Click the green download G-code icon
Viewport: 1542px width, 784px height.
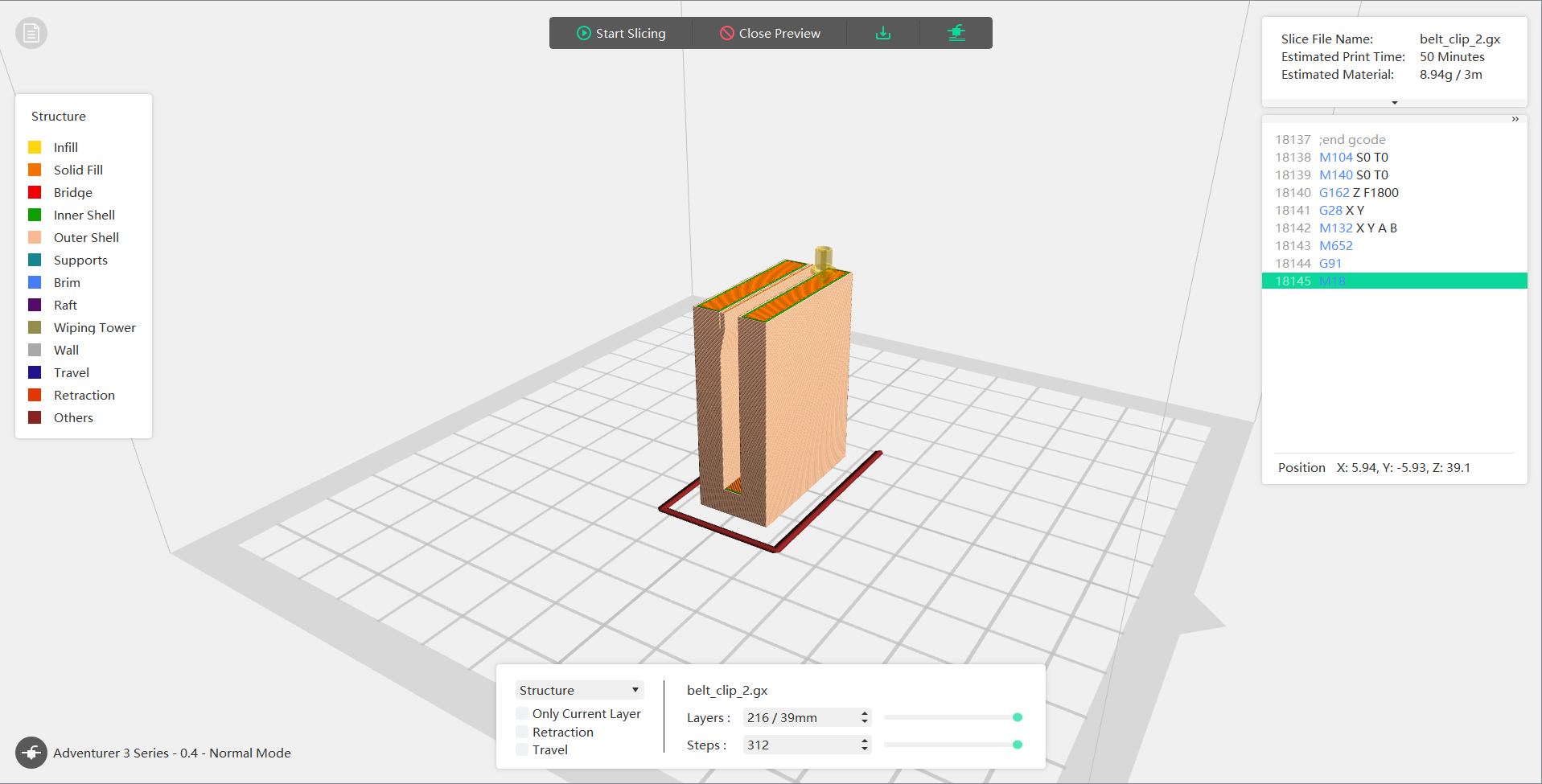pyautogui.click(x=882, y=33)
